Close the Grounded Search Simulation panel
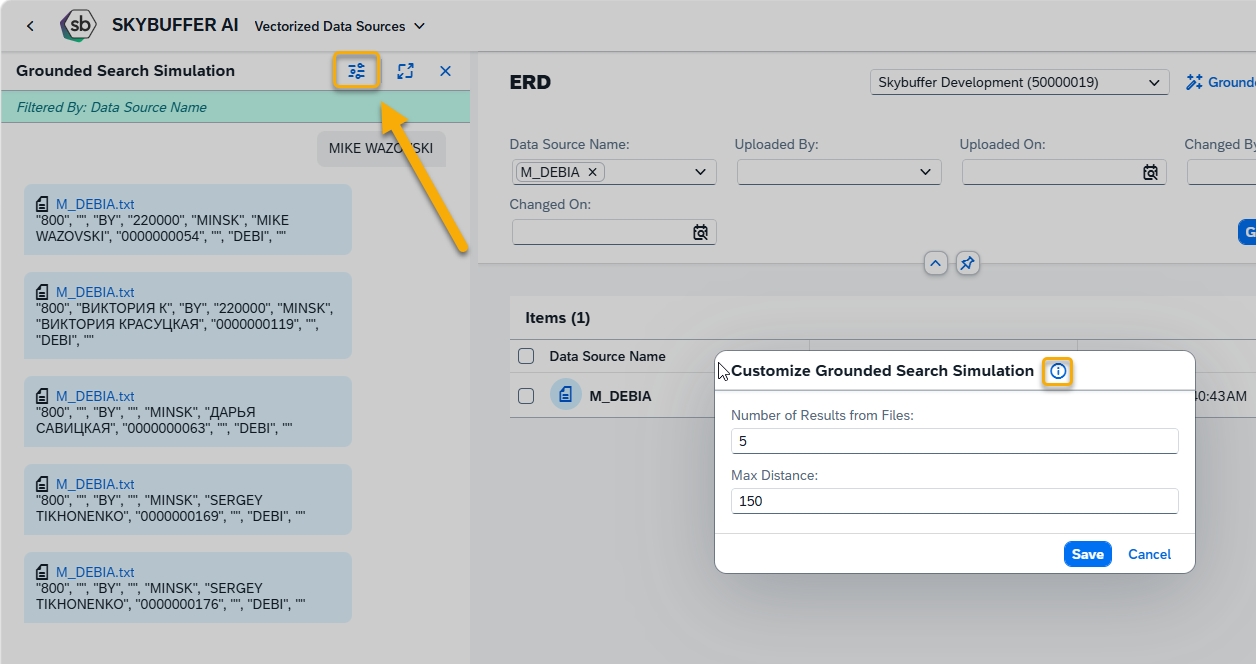The height and width of the screenshot is (664, 1256). click(x=446, y=71)
